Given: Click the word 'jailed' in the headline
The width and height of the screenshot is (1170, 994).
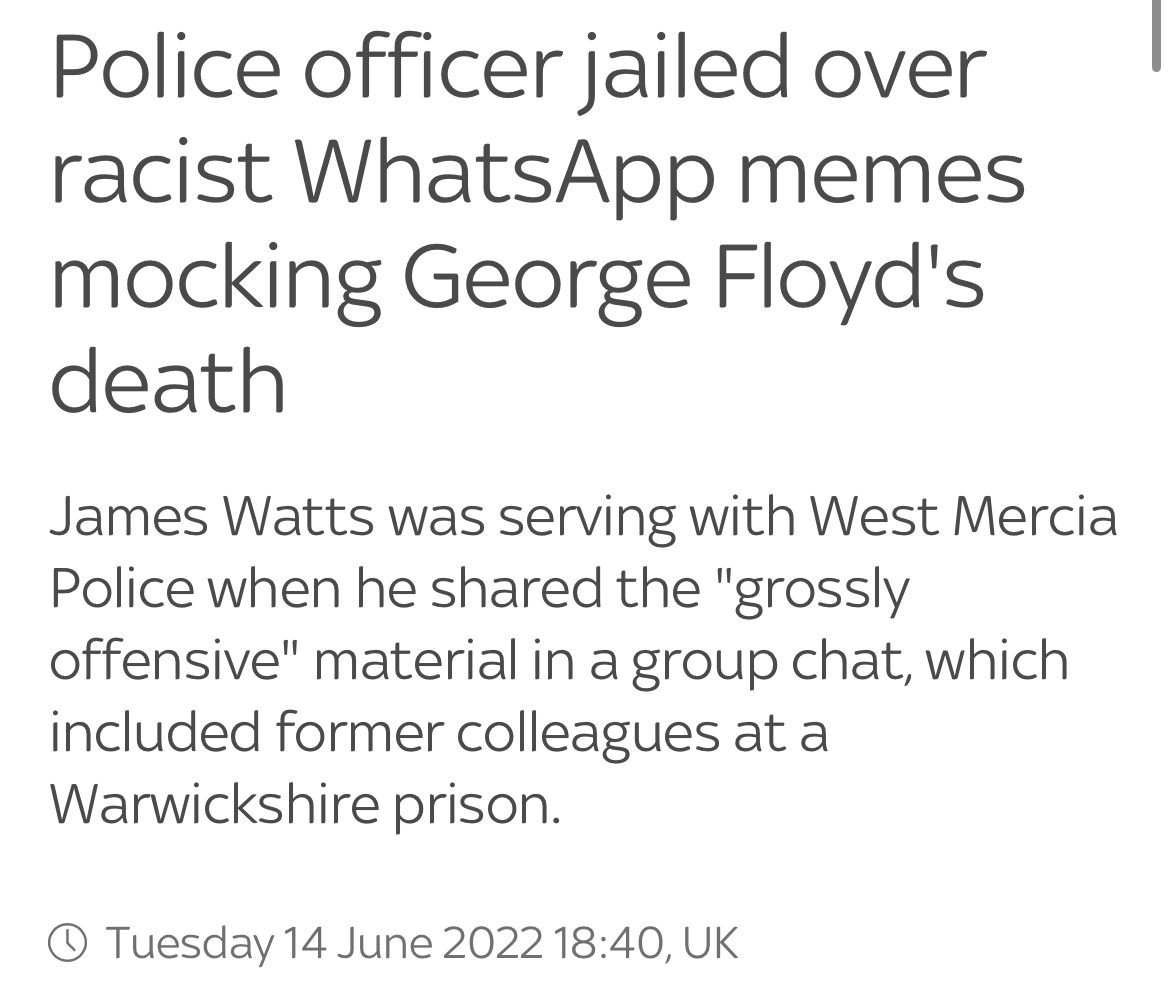Looking at the screenshot, I should (683, 71).
